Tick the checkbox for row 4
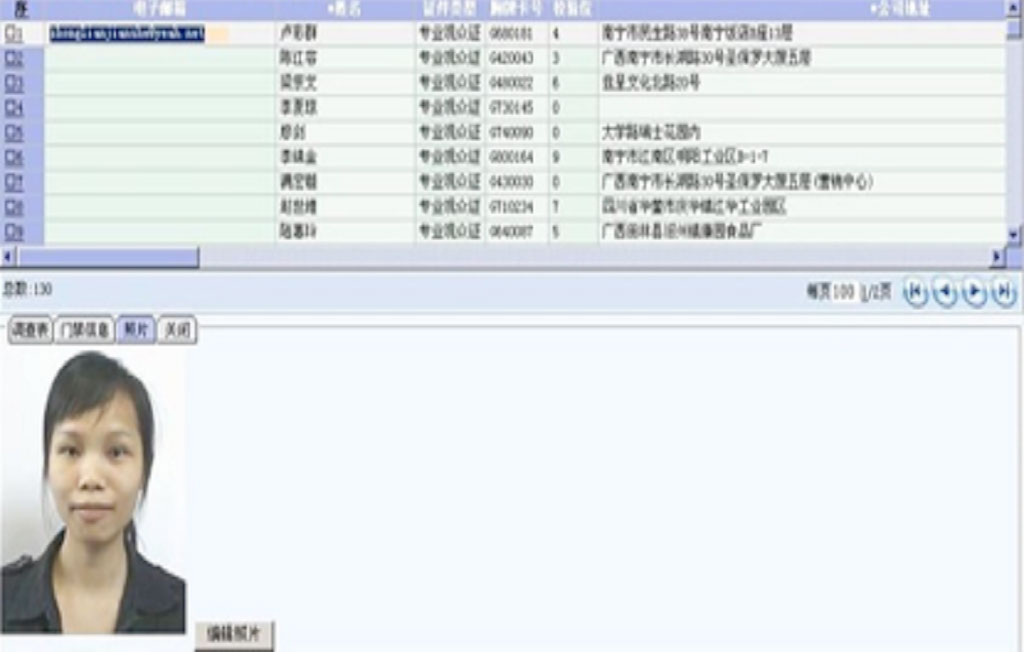Screen dimensions: 1024x652 [10, 107]
